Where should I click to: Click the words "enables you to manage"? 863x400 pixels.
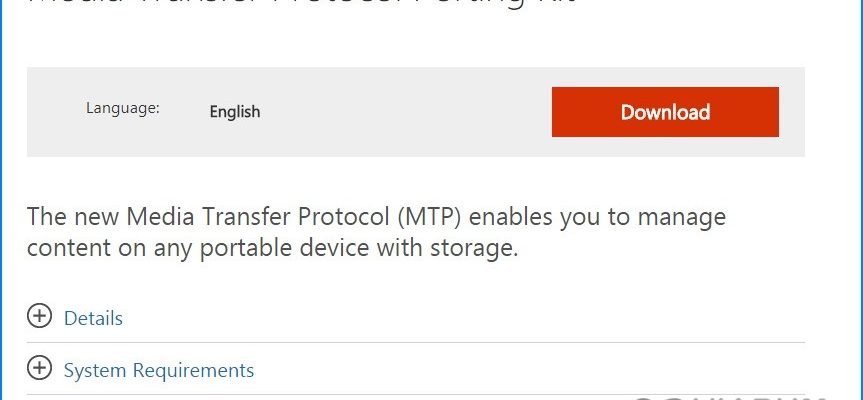coord(597,216)
